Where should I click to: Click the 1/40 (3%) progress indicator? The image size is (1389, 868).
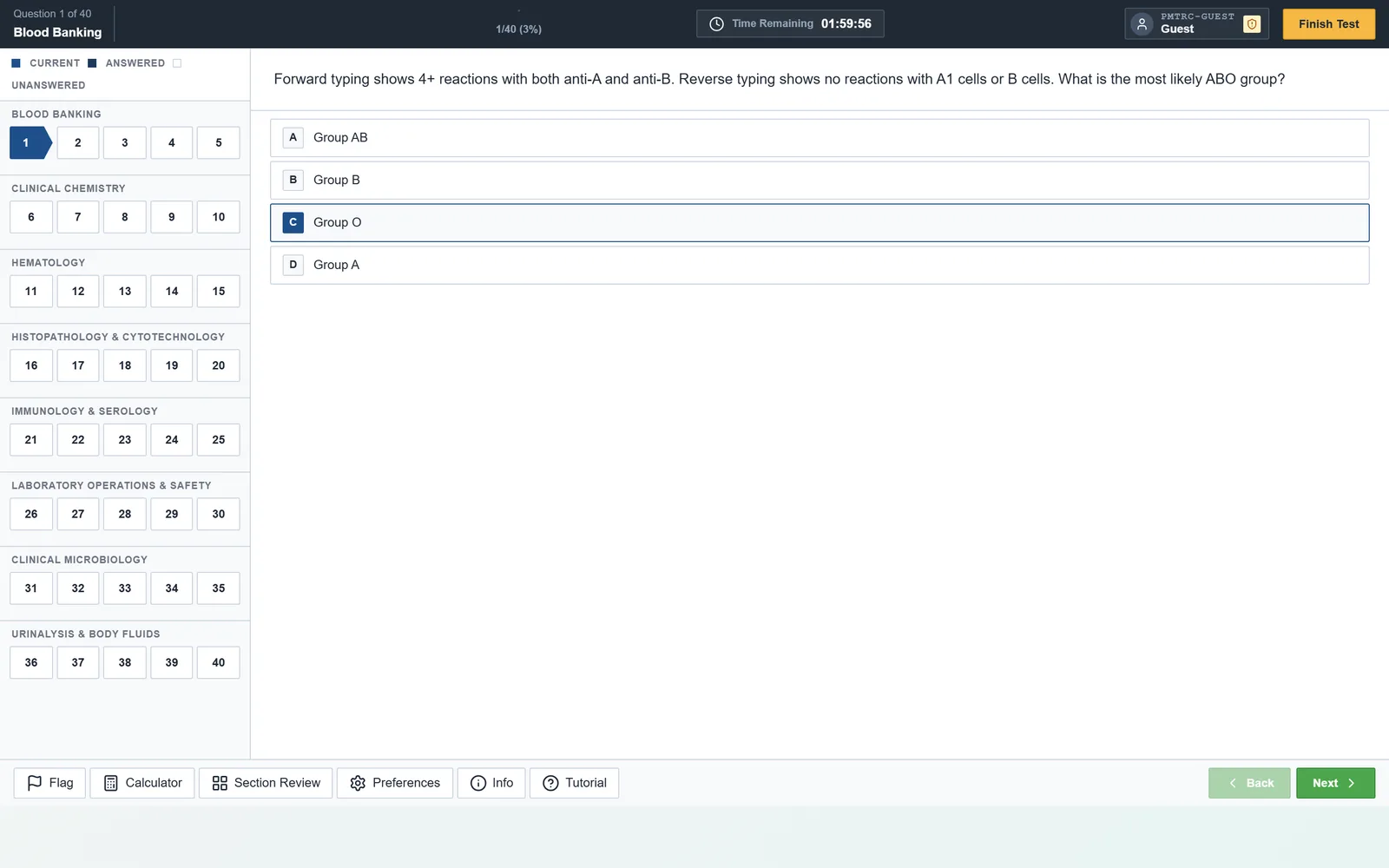click(x=518, y=30)
